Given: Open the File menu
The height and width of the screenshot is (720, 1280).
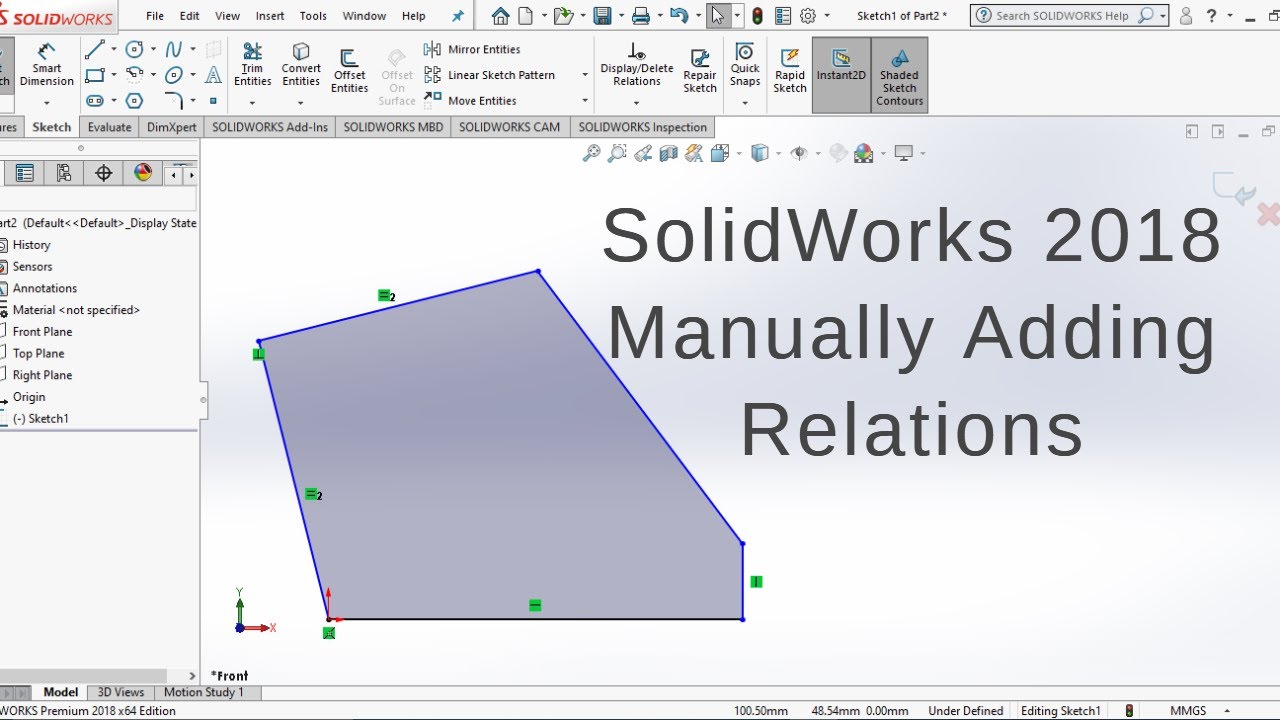Looking at the screenshot, I should point(155,16).
